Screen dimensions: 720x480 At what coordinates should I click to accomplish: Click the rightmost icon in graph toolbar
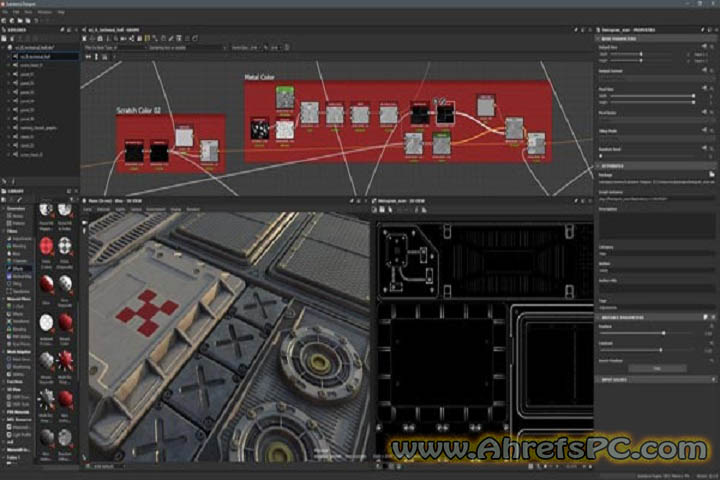click(195, 39)
